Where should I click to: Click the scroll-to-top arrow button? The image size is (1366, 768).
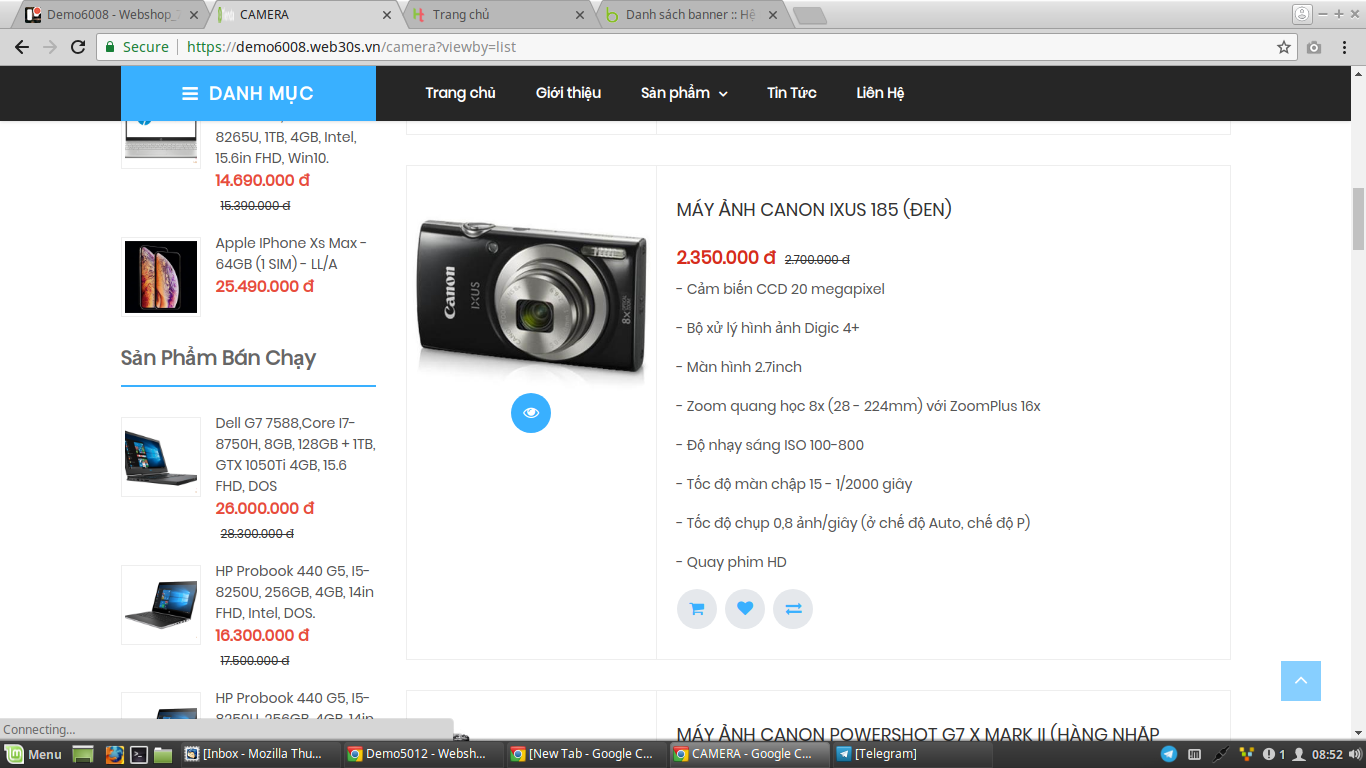(1301, 681)
